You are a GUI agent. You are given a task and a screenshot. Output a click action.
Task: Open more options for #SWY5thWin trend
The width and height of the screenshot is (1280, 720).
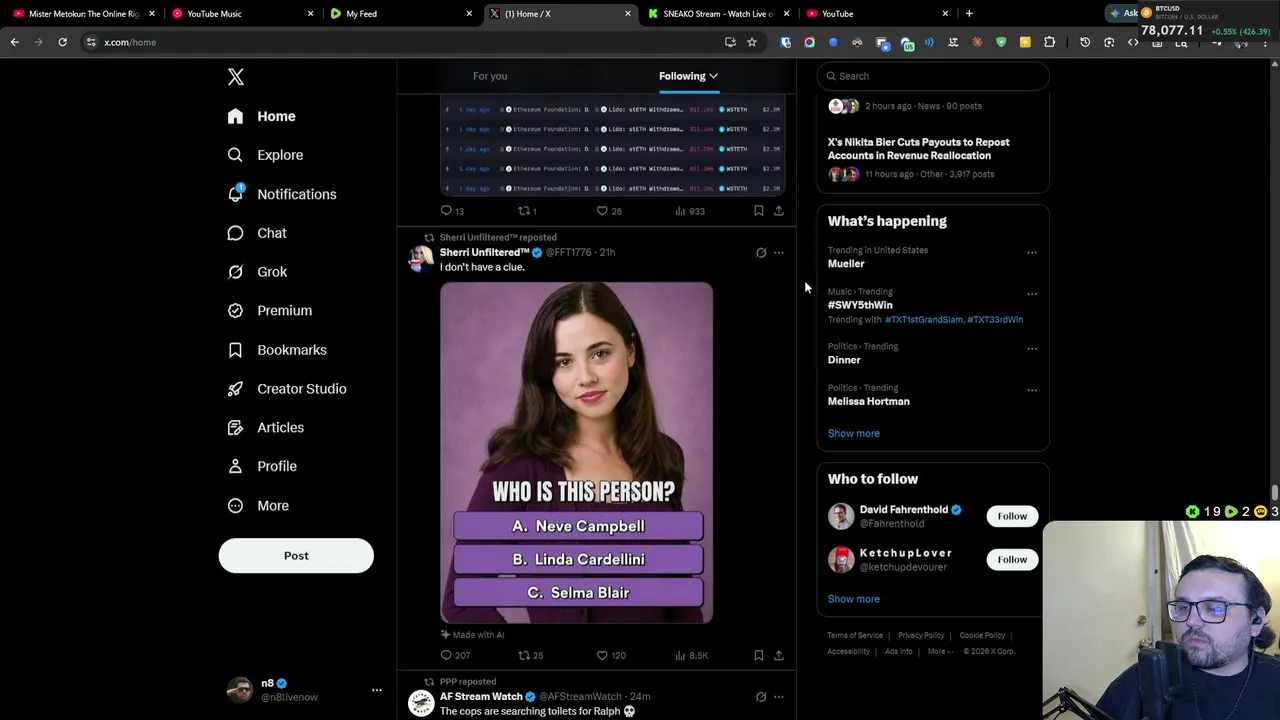click(1032, 294)
